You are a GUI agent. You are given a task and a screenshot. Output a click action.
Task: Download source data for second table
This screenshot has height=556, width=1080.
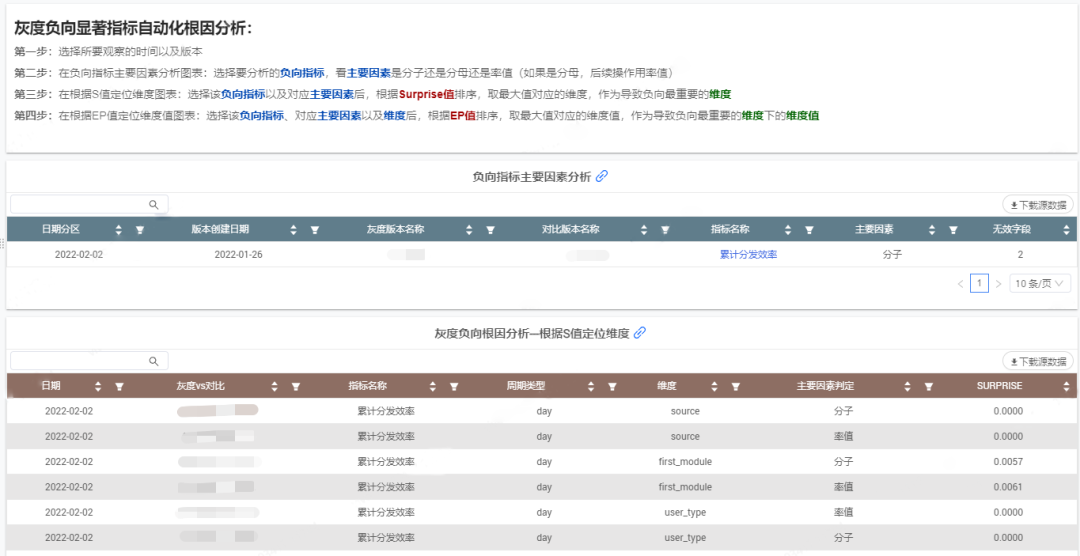point(1038,361)
